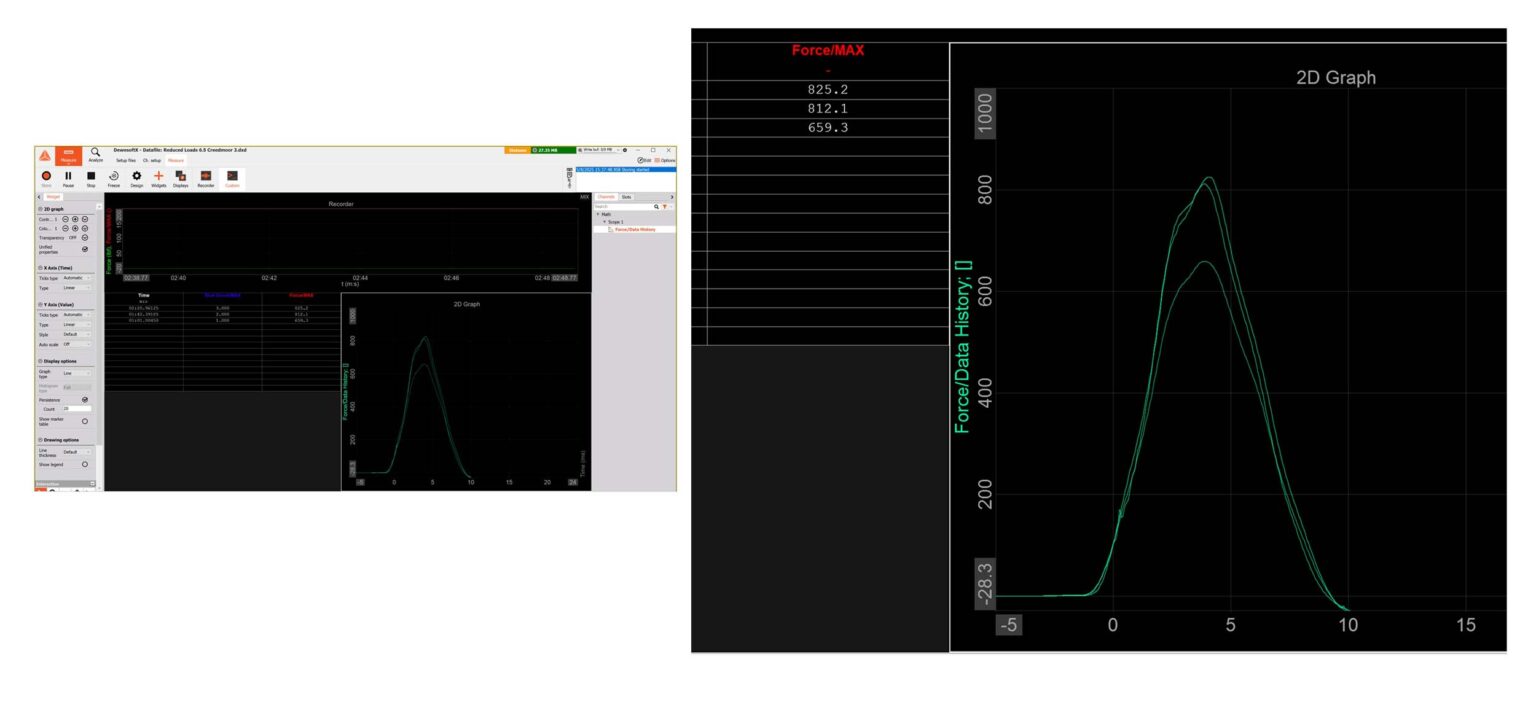Screen dimensions: 1536x705
Task: Switch to the Slots tab
Action: point(627,197)
